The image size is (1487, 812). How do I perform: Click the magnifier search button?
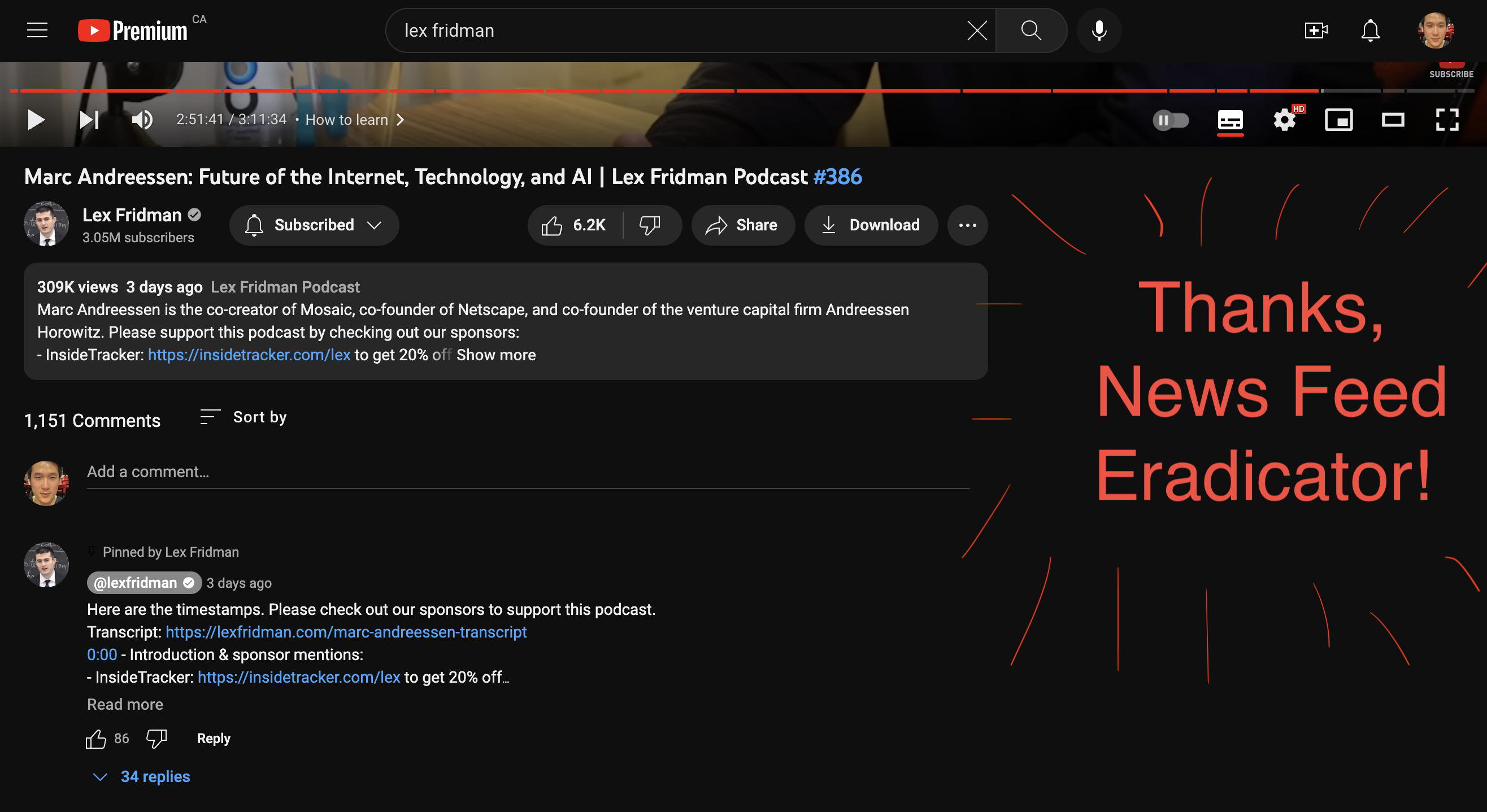1031,30
